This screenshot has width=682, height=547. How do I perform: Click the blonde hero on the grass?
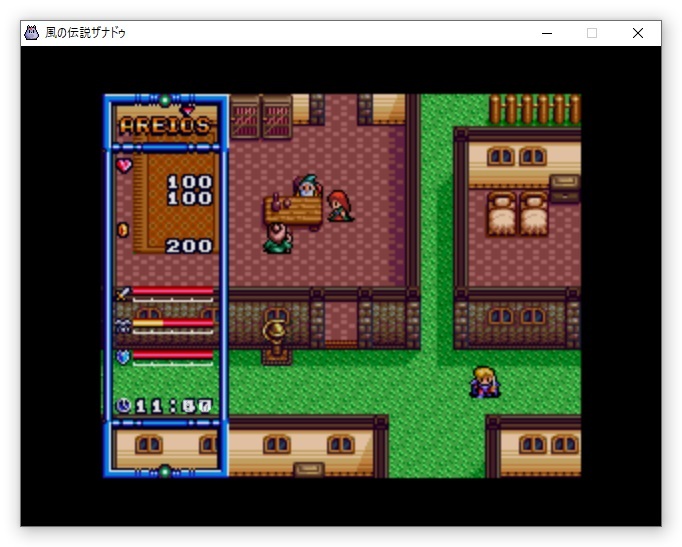[x=485, y=382]
